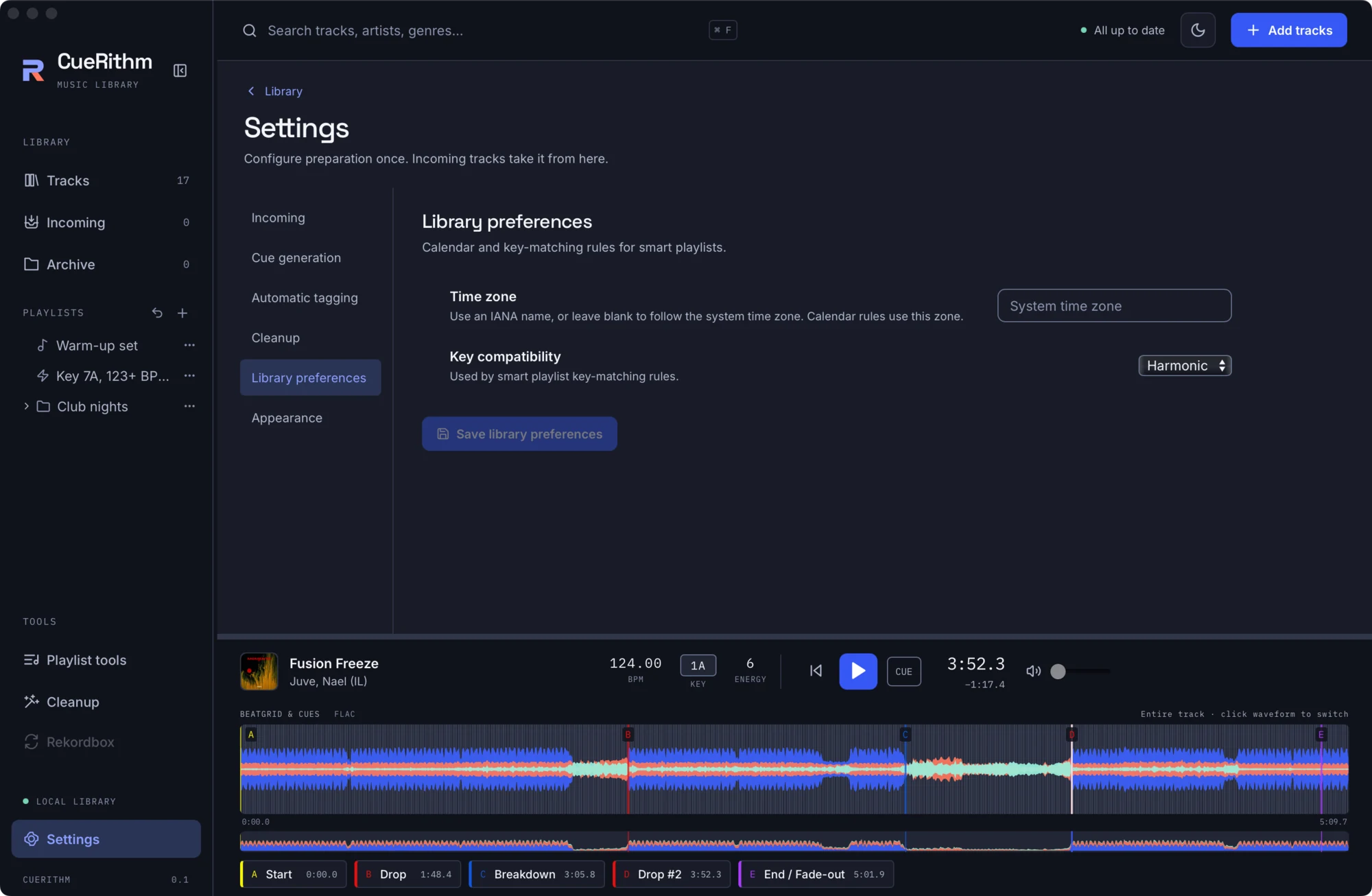Jump to cue C Breakdown
Viewport: 1372px width, 896px height.
click(537, 874)
